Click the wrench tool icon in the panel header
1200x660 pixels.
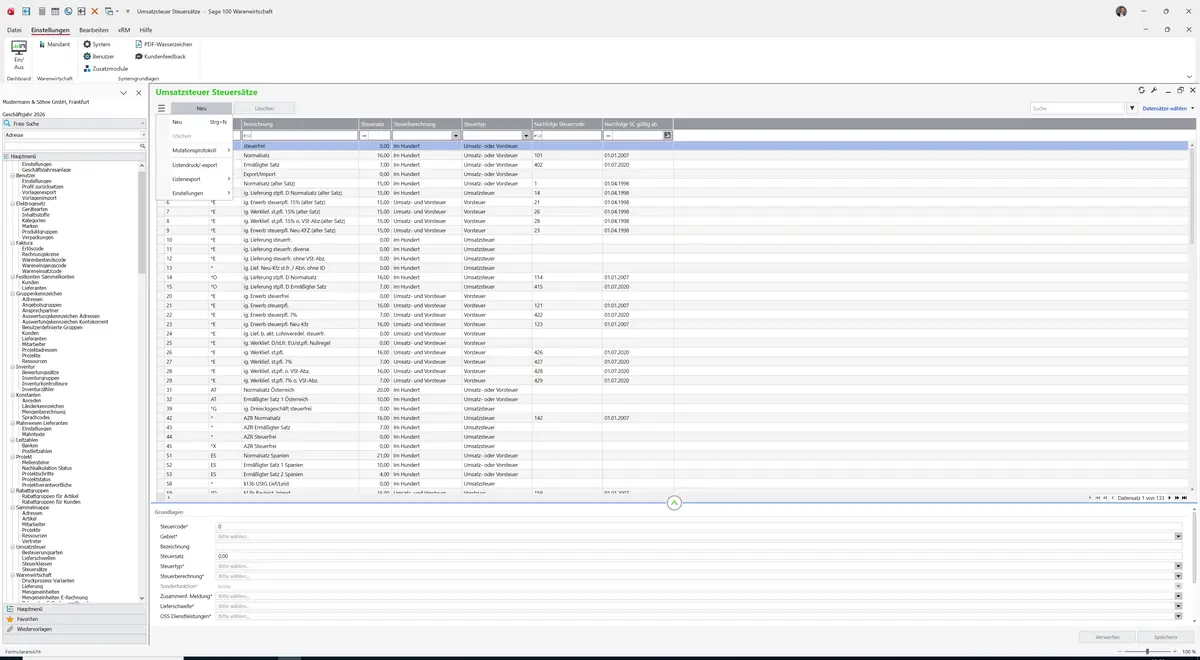(1154, 90)
